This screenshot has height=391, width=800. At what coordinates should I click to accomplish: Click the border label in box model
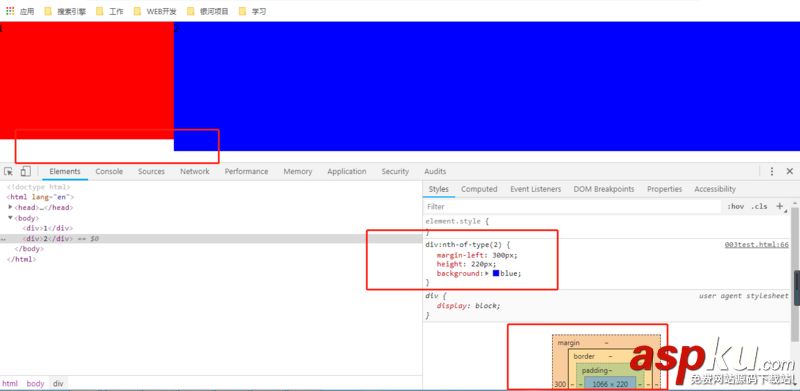[x=584, y=356]
